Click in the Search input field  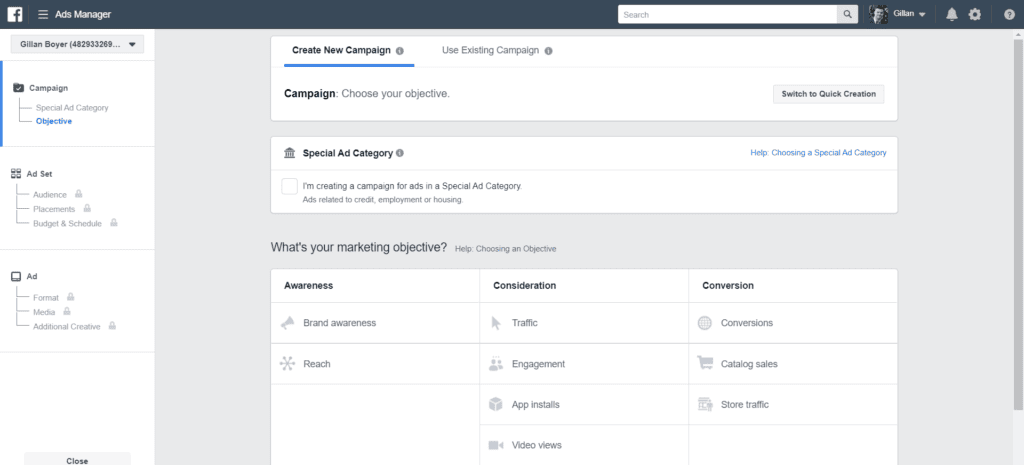tap(728, 14)
